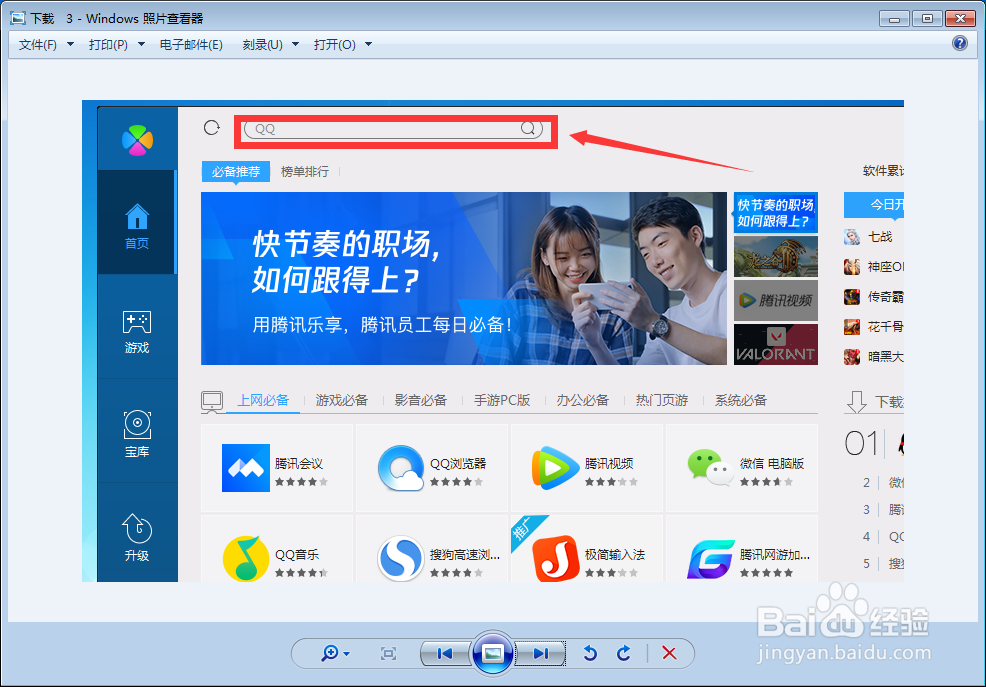Click the colorful software manager logo
This screenshot has height=687, width=986.
click(x=138, y=140)
